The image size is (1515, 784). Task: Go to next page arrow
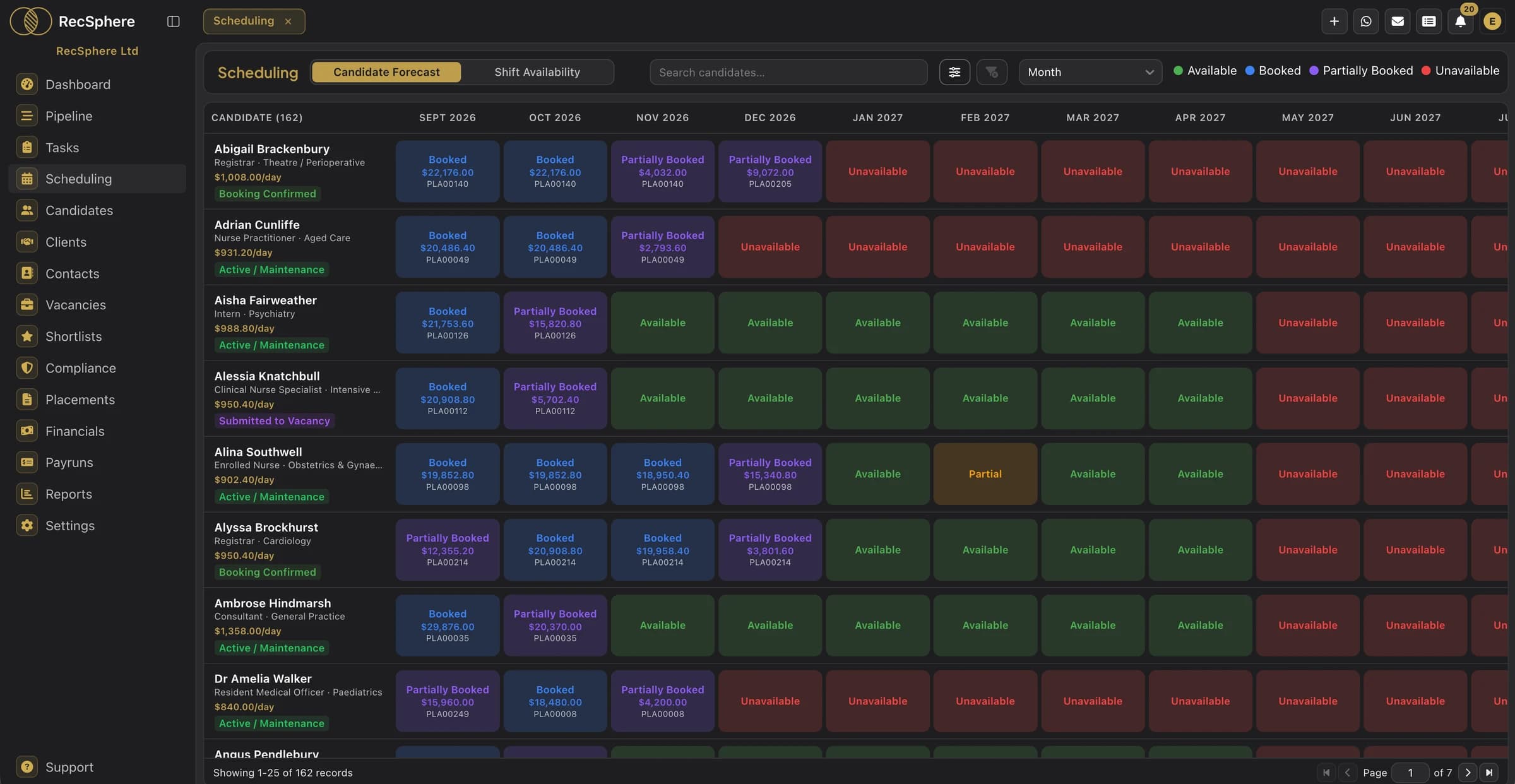(x=1468, y=773)
